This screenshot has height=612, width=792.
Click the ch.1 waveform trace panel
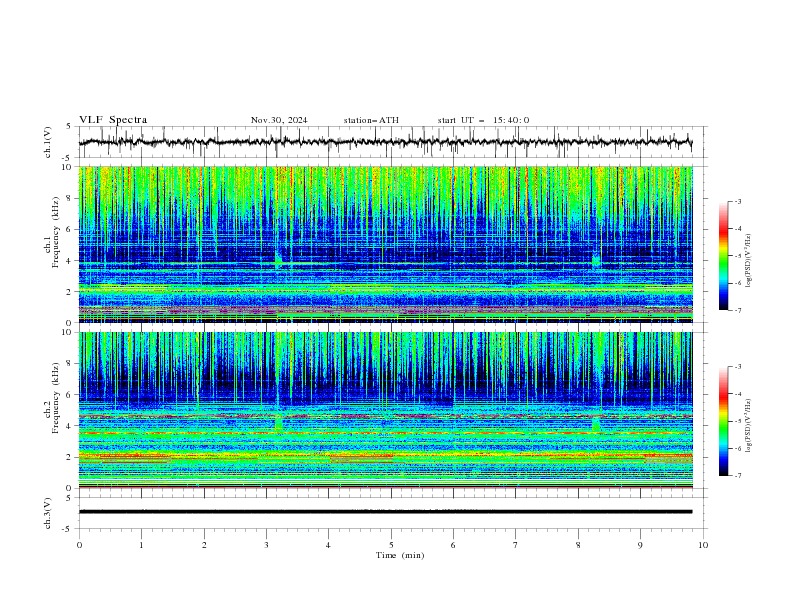393,142
